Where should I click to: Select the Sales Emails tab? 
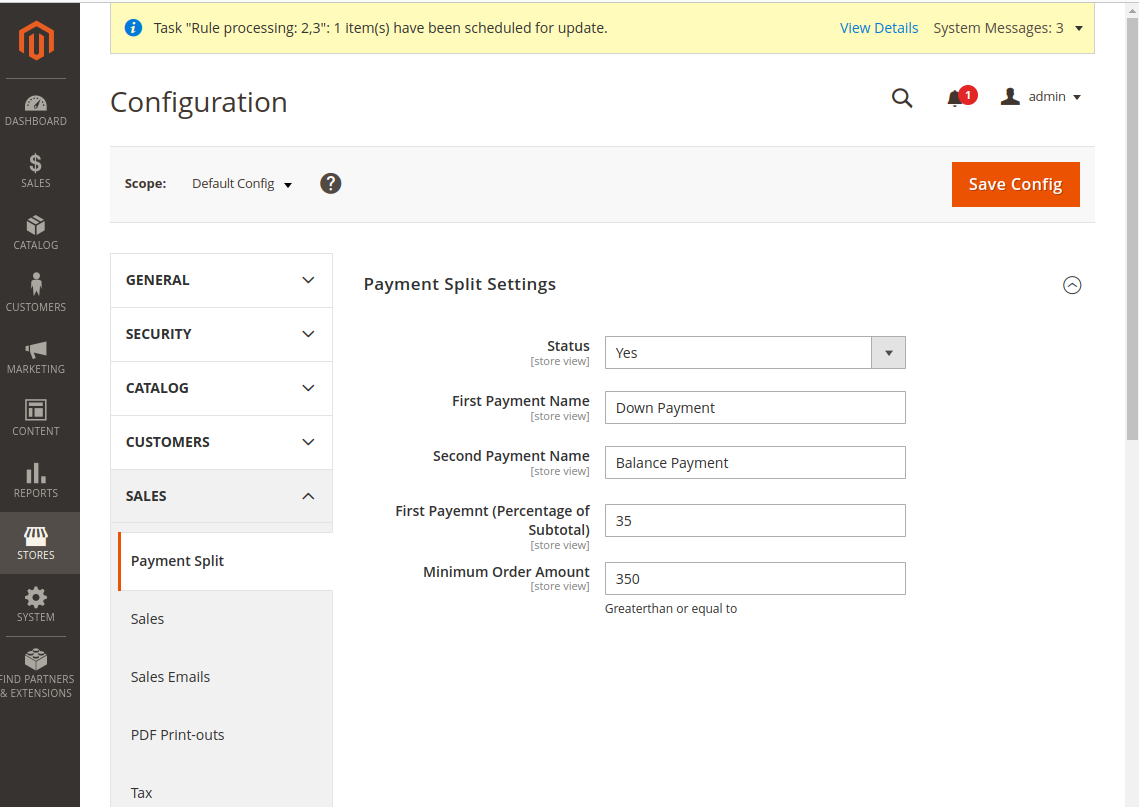[171, 677]
